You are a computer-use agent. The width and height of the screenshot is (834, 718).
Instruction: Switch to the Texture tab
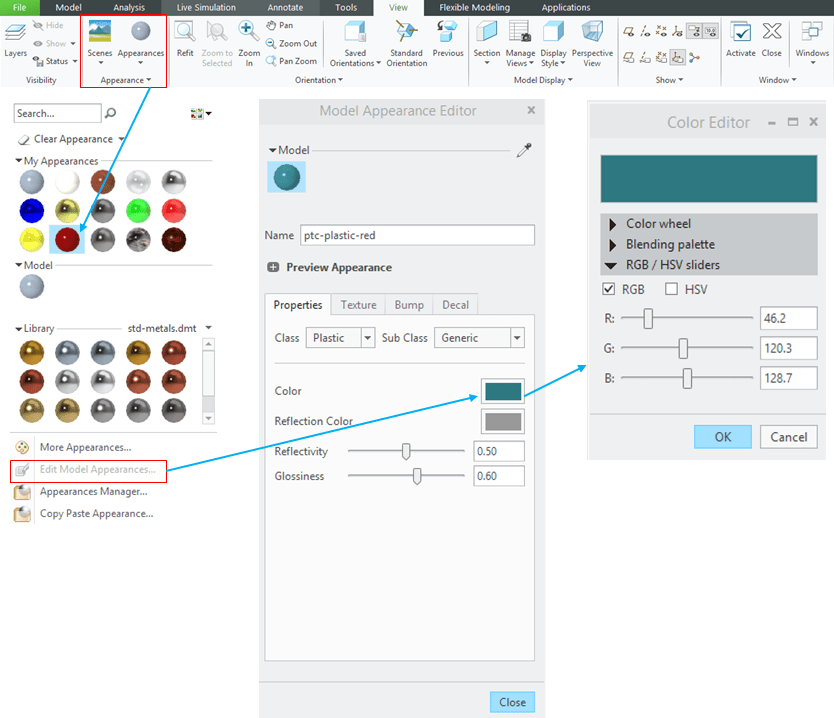click(x=358, y=305)
